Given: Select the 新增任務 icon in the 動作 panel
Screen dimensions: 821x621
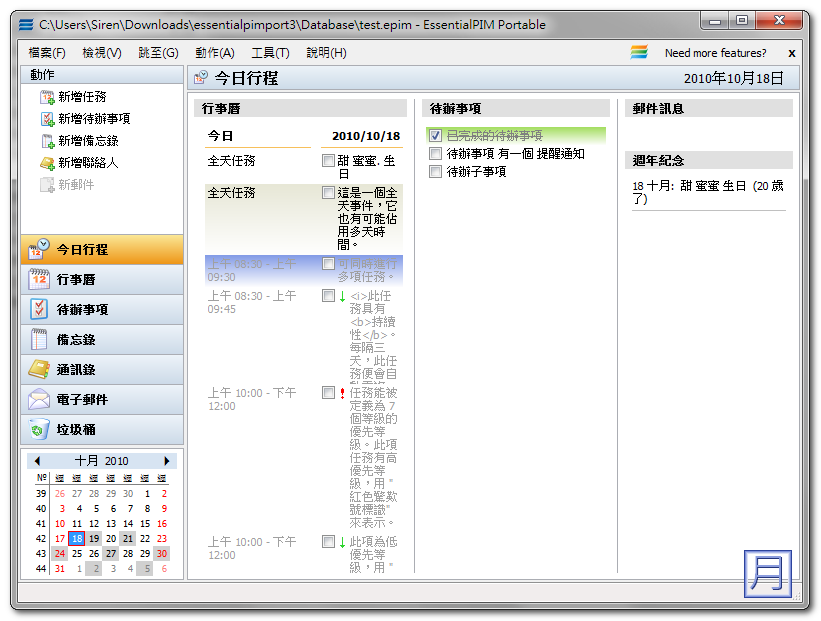Looking at the screenshot, I should pyautogui.click(x=45, y=95).
